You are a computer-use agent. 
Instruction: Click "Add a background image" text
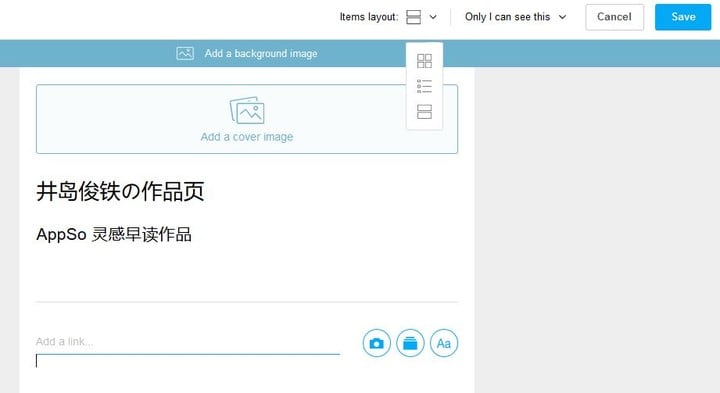tap(261, 54)
